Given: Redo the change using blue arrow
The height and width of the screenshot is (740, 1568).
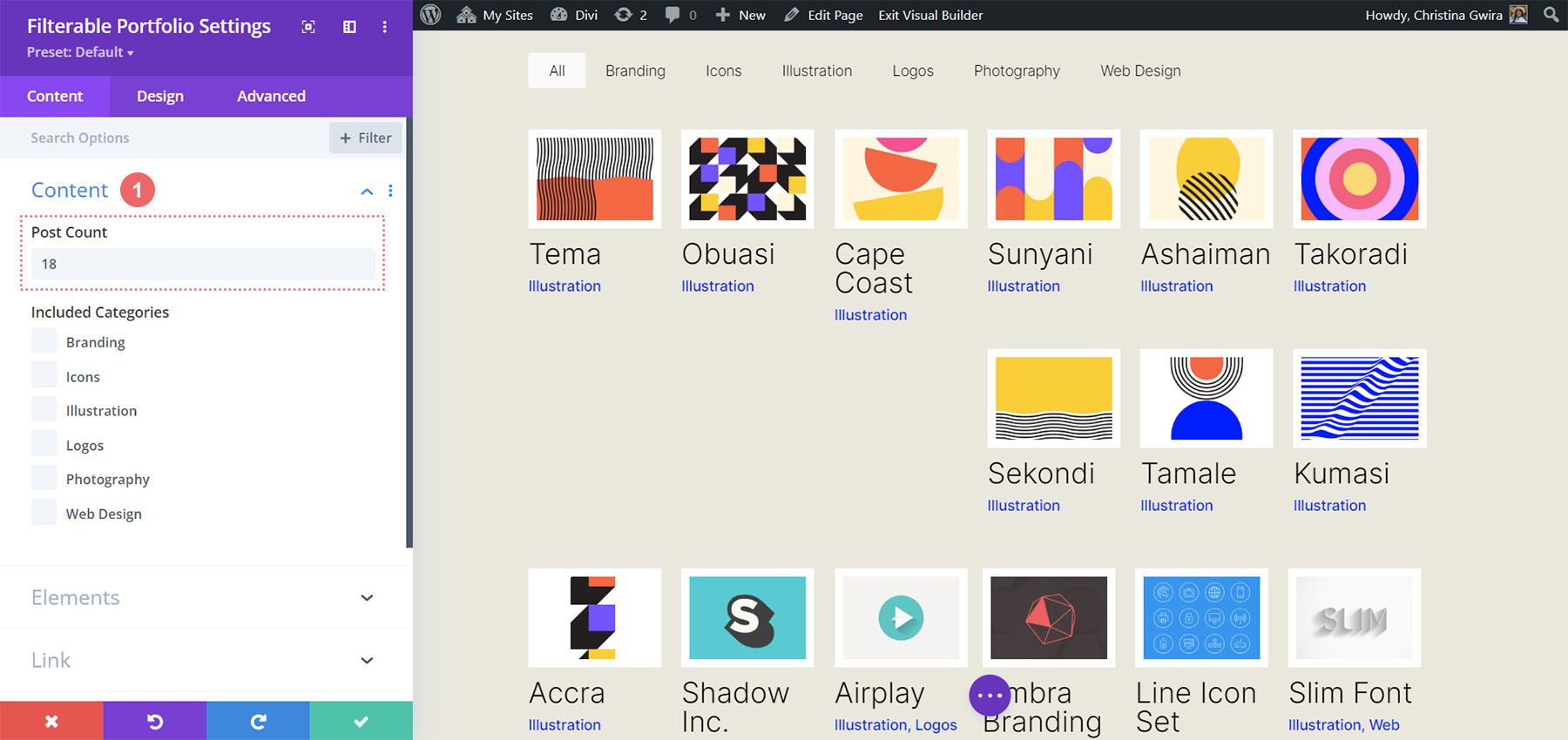Looking at the screenshot, I should click(258, 721).
